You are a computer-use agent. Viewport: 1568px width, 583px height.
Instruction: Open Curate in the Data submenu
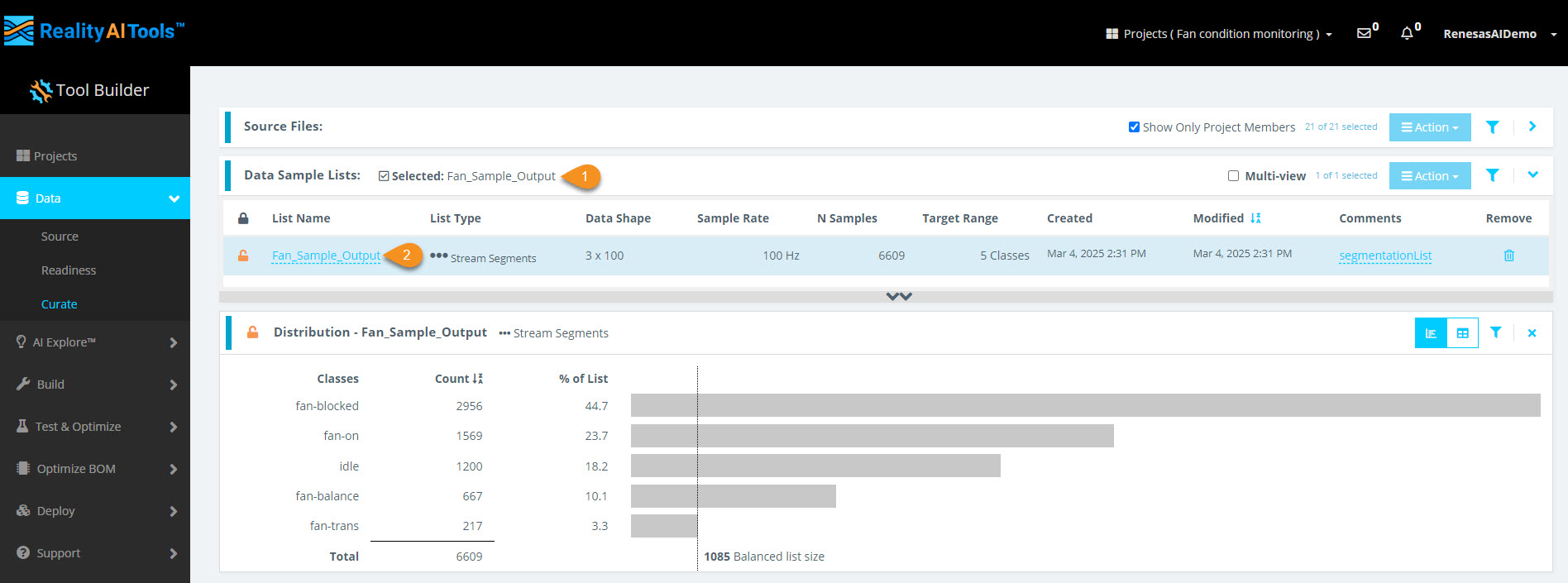60,304
